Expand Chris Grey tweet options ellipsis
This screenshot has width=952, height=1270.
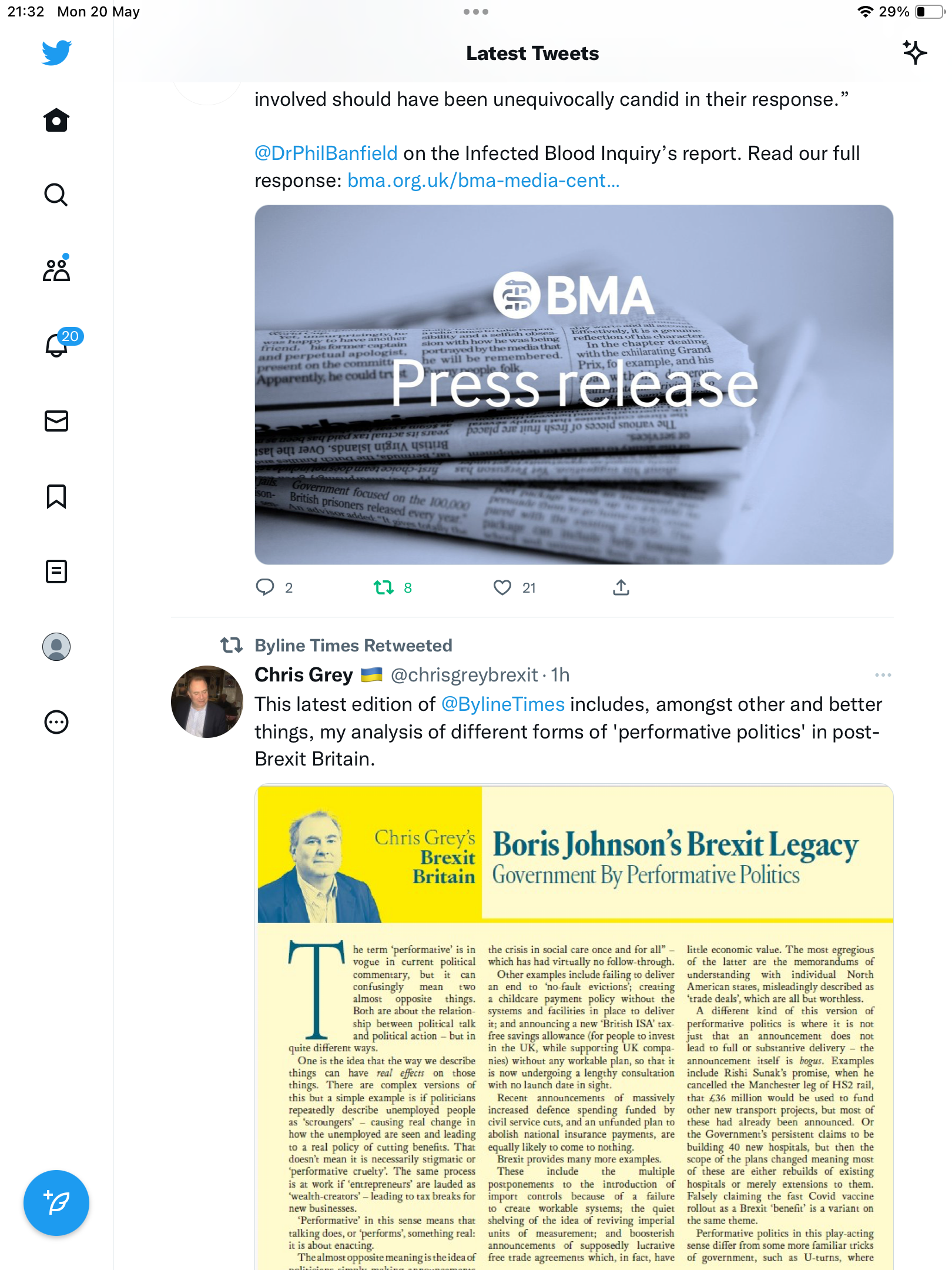[x=883, y=675]
